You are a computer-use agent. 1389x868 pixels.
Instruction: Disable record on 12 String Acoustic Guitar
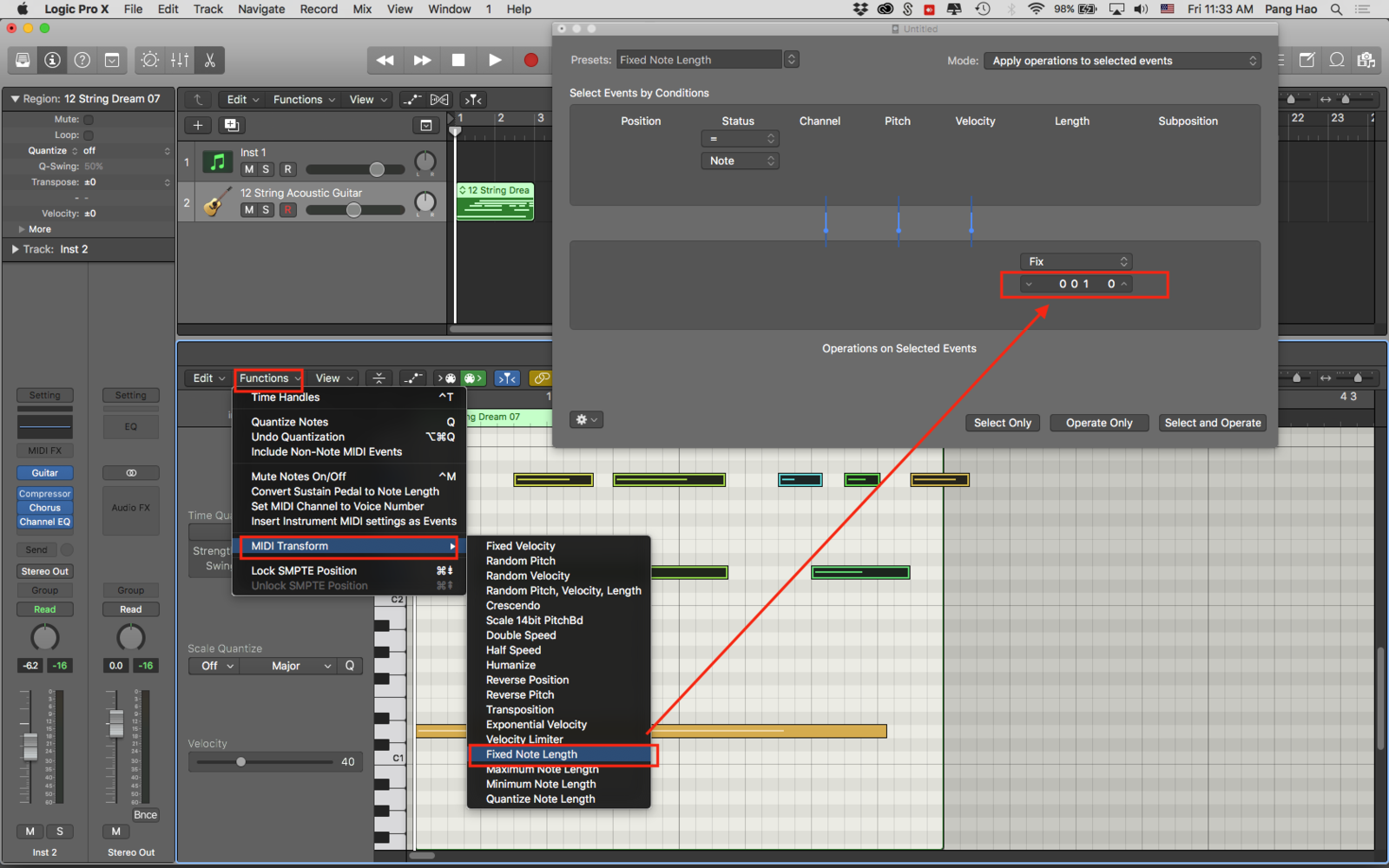288,210
